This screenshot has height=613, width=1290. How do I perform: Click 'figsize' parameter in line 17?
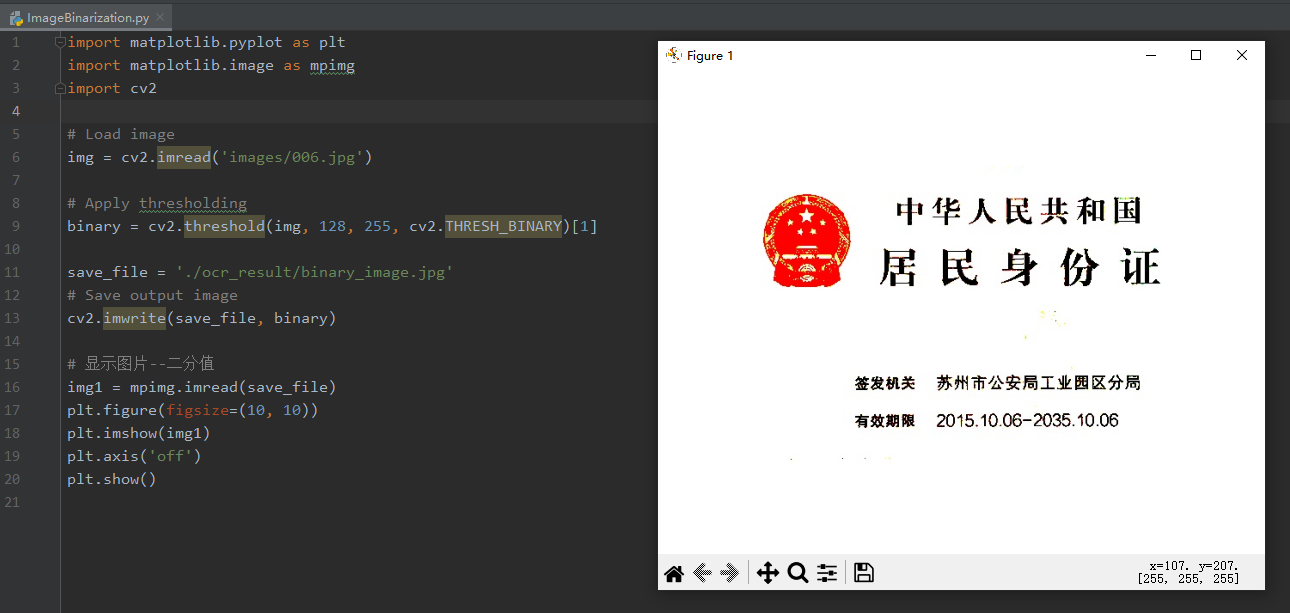tap(198, 410)
